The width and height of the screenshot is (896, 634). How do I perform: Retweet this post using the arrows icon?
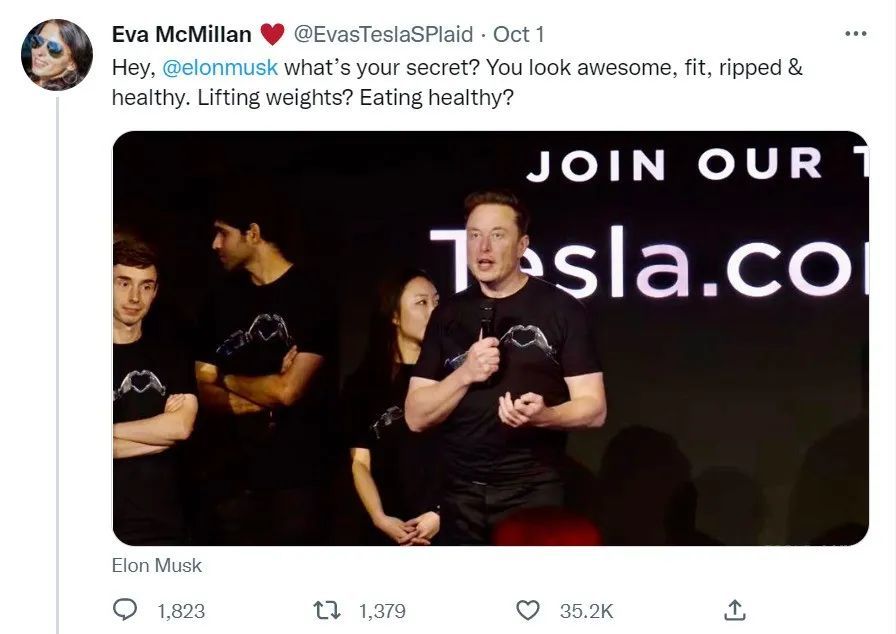point(327,610)
